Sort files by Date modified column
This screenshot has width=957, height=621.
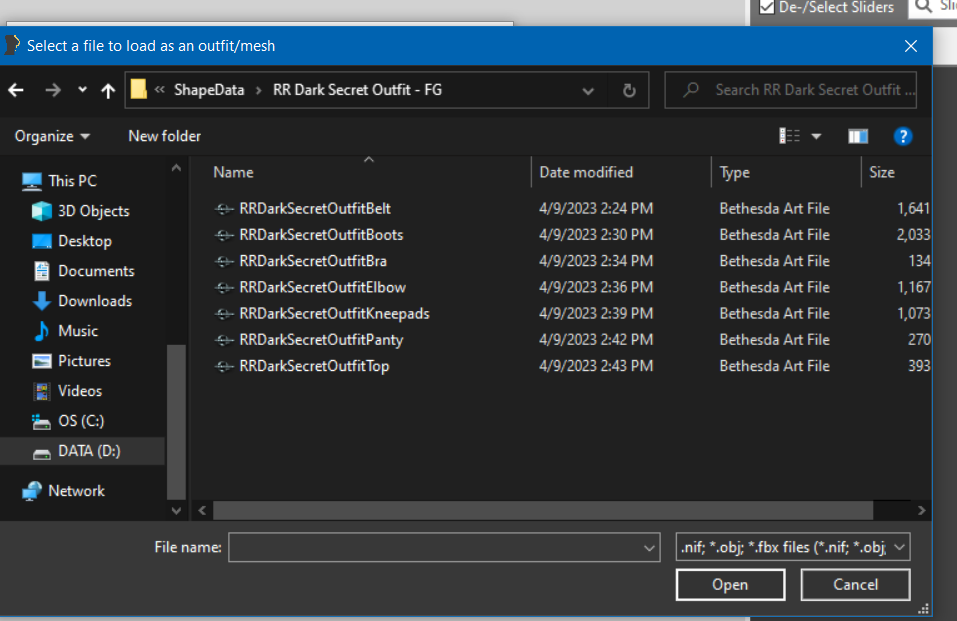click(x=586, y=173)
